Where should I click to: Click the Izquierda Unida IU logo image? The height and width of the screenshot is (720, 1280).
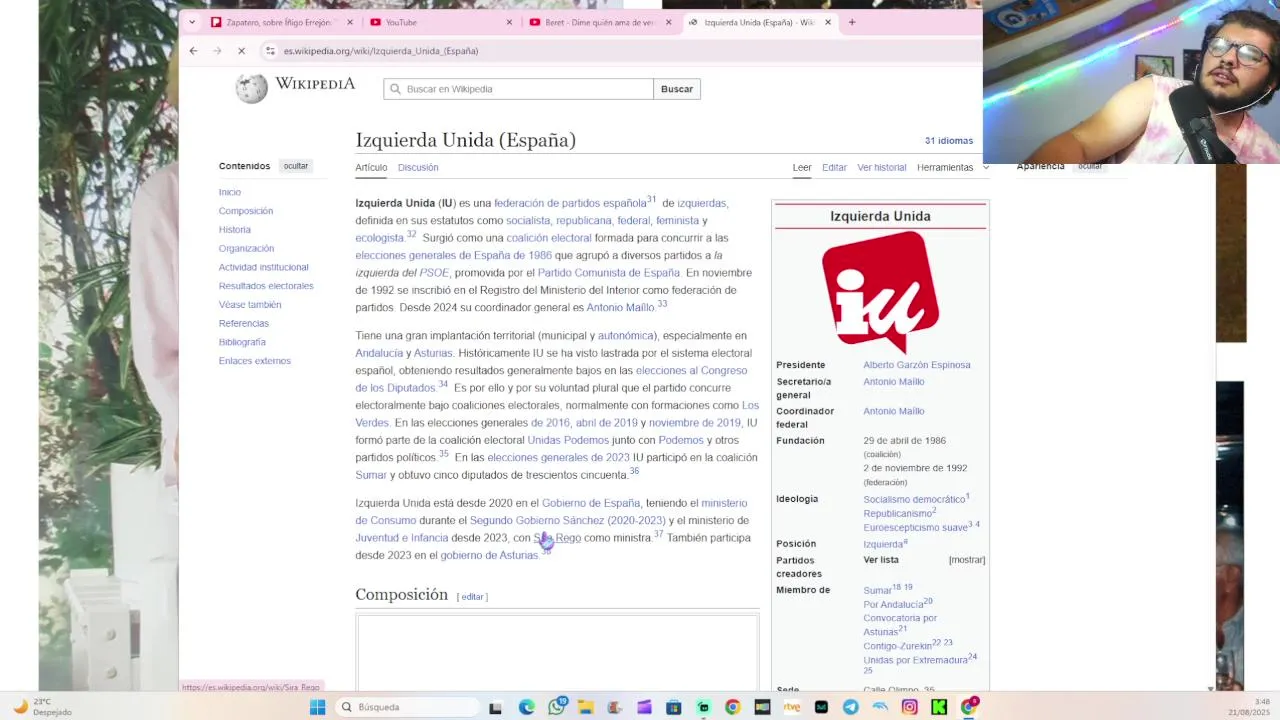pos(880,292)
